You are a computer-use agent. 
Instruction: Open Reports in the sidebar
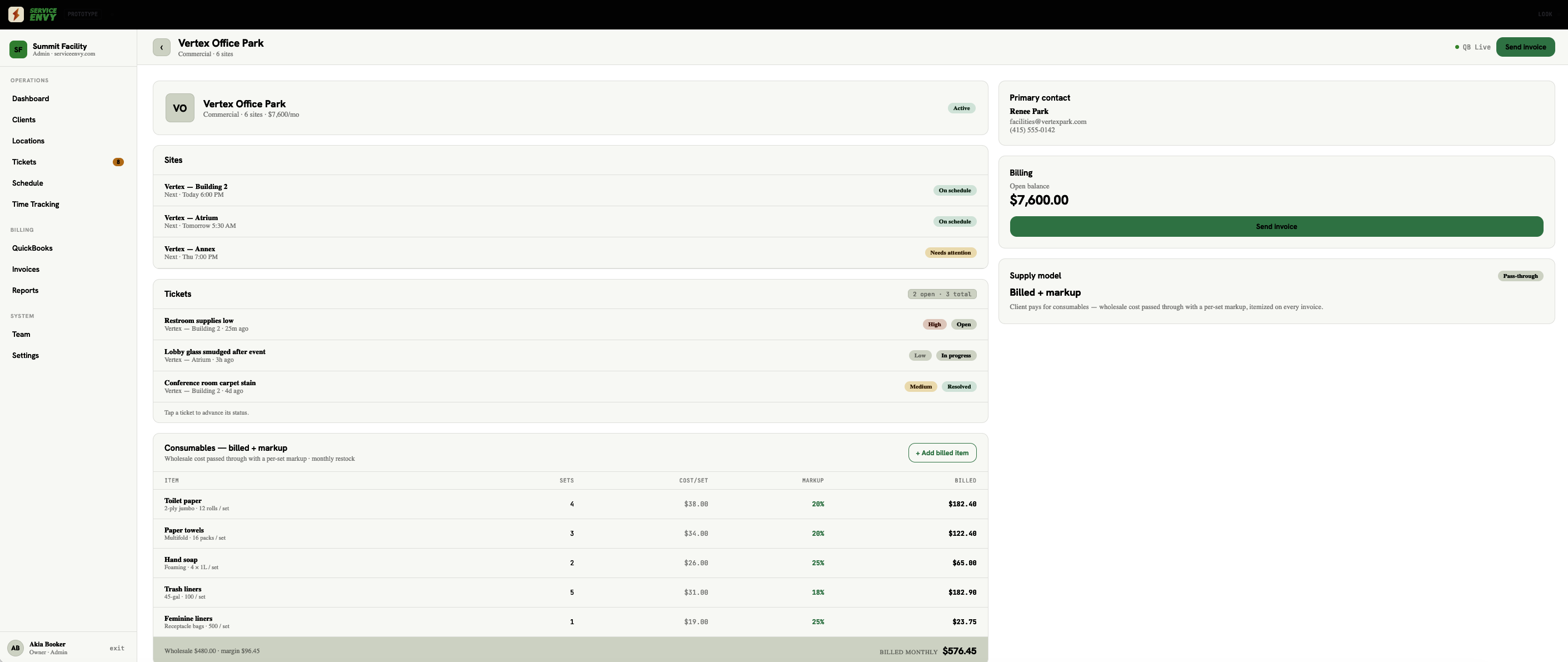(68, 291)
